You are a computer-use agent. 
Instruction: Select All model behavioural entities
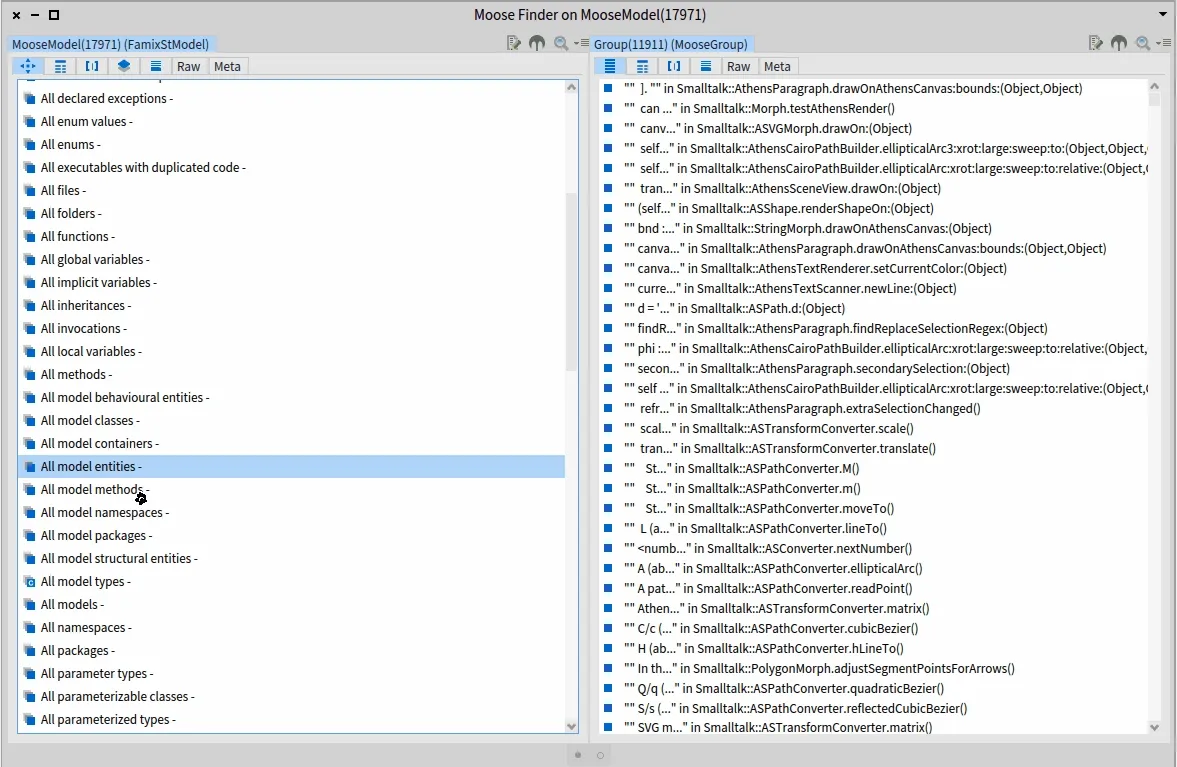tap(291, 398)
